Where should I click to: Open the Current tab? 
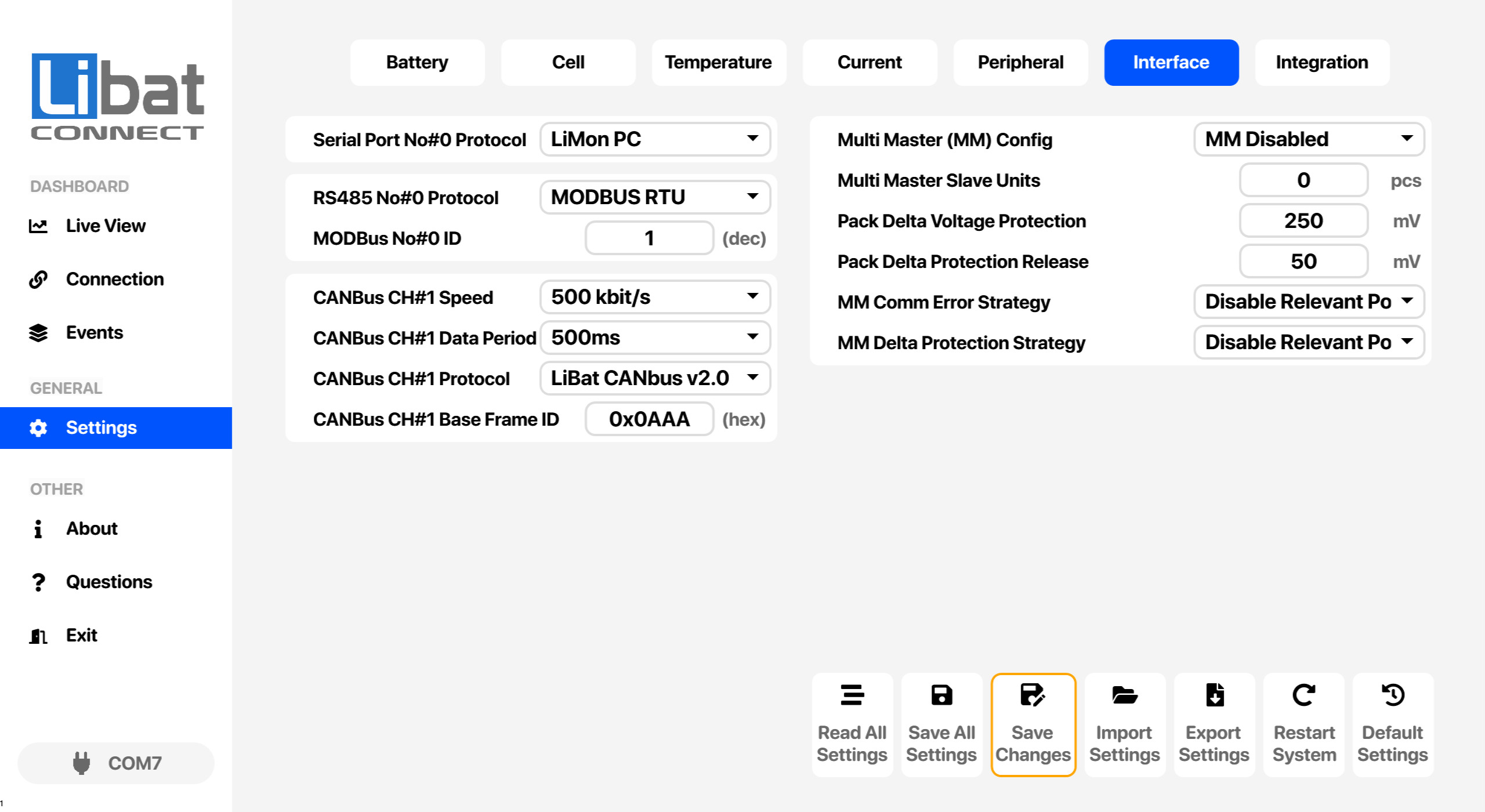click(870, 63)
